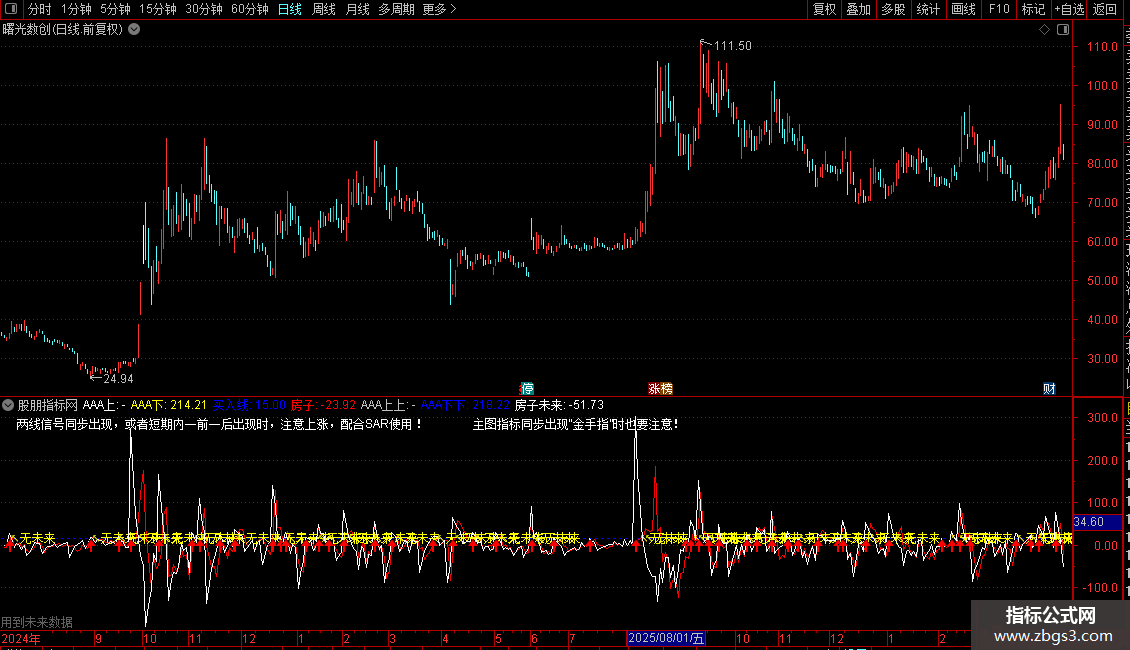Switch to 周线 weekly chart

[x=324, y=9]
